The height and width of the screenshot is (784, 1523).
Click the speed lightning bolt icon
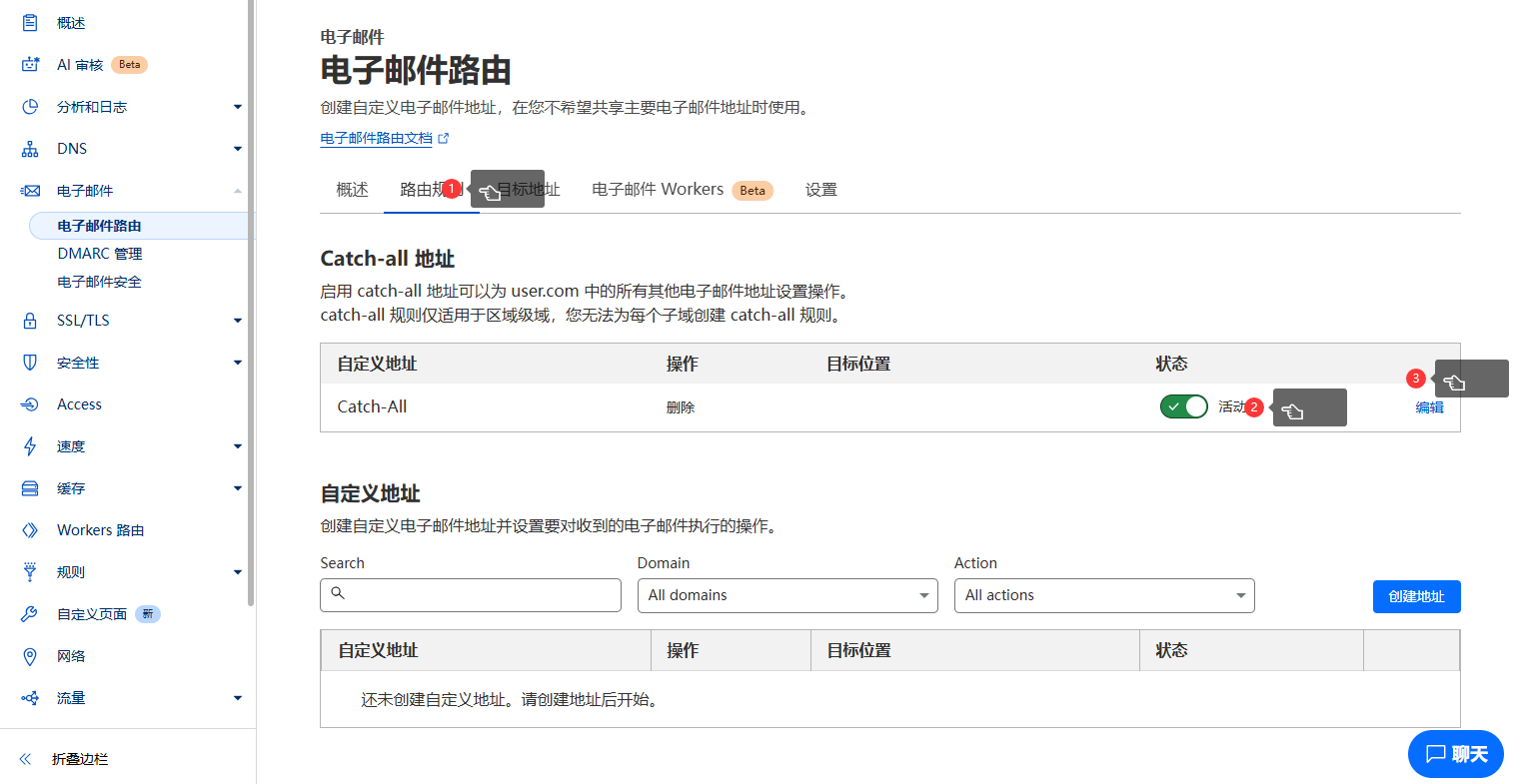tap(30, 446)
